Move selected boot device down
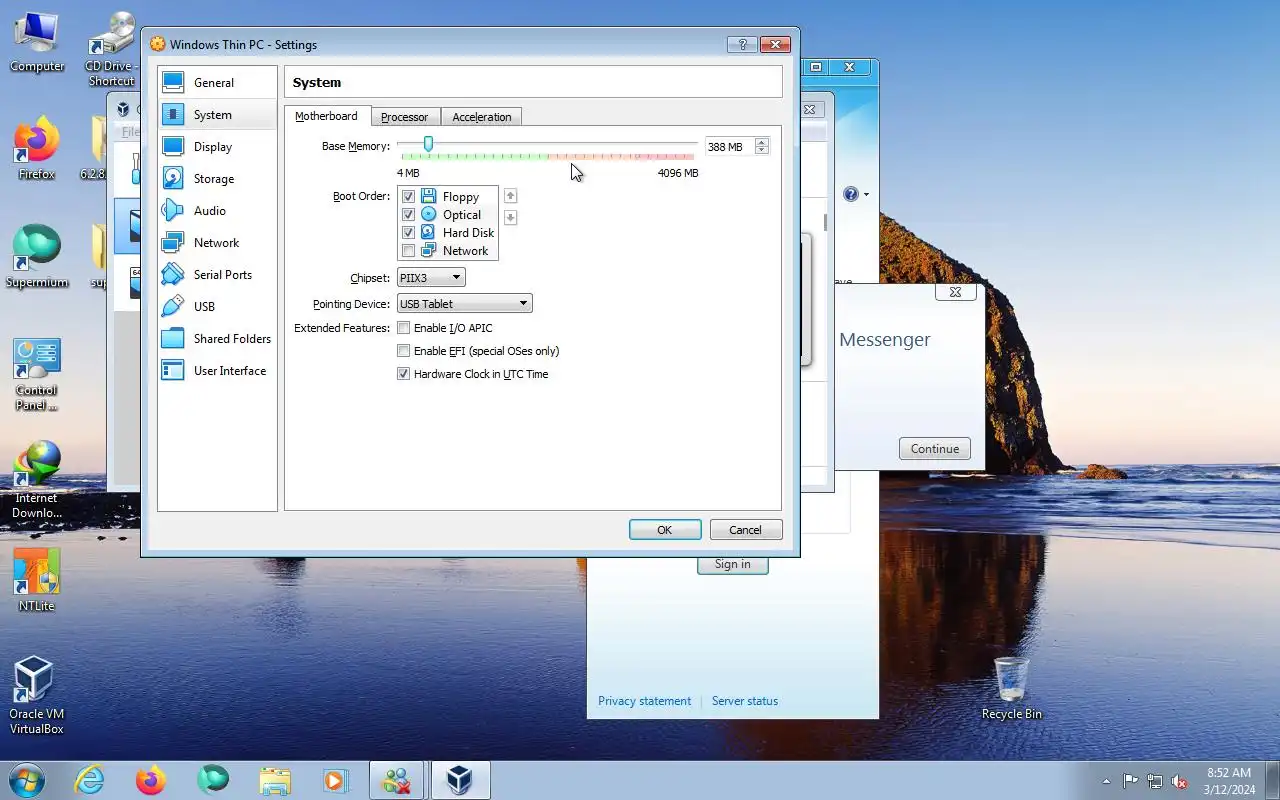The width and height of the screenshot is (1280, 800). click(x=510, y=217)
